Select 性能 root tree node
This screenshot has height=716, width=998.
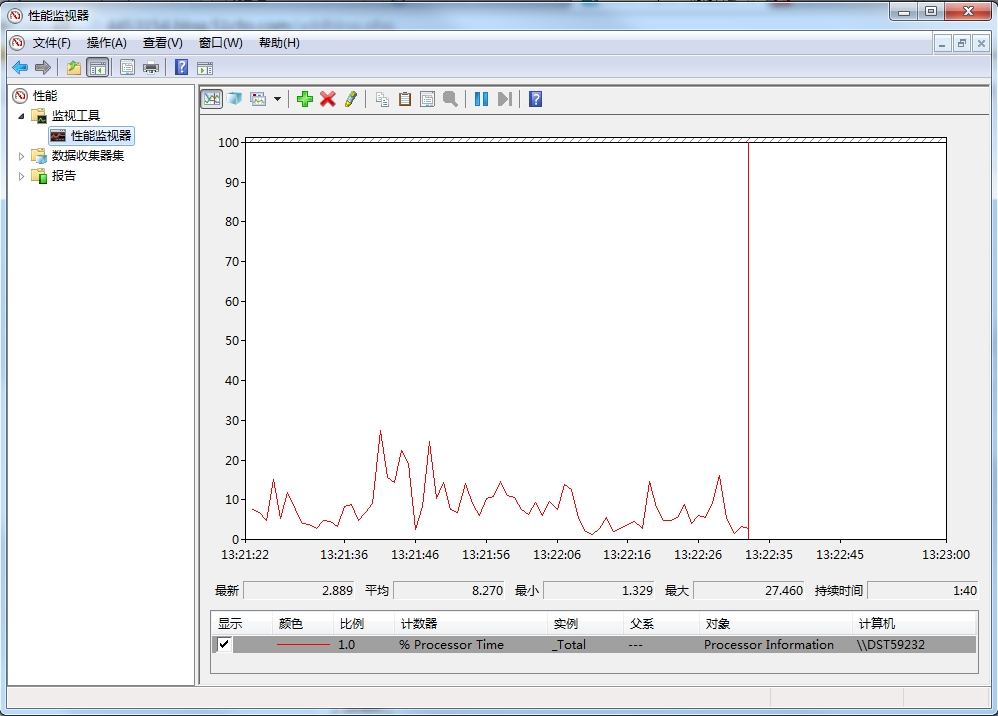click(x=45, y=95)
